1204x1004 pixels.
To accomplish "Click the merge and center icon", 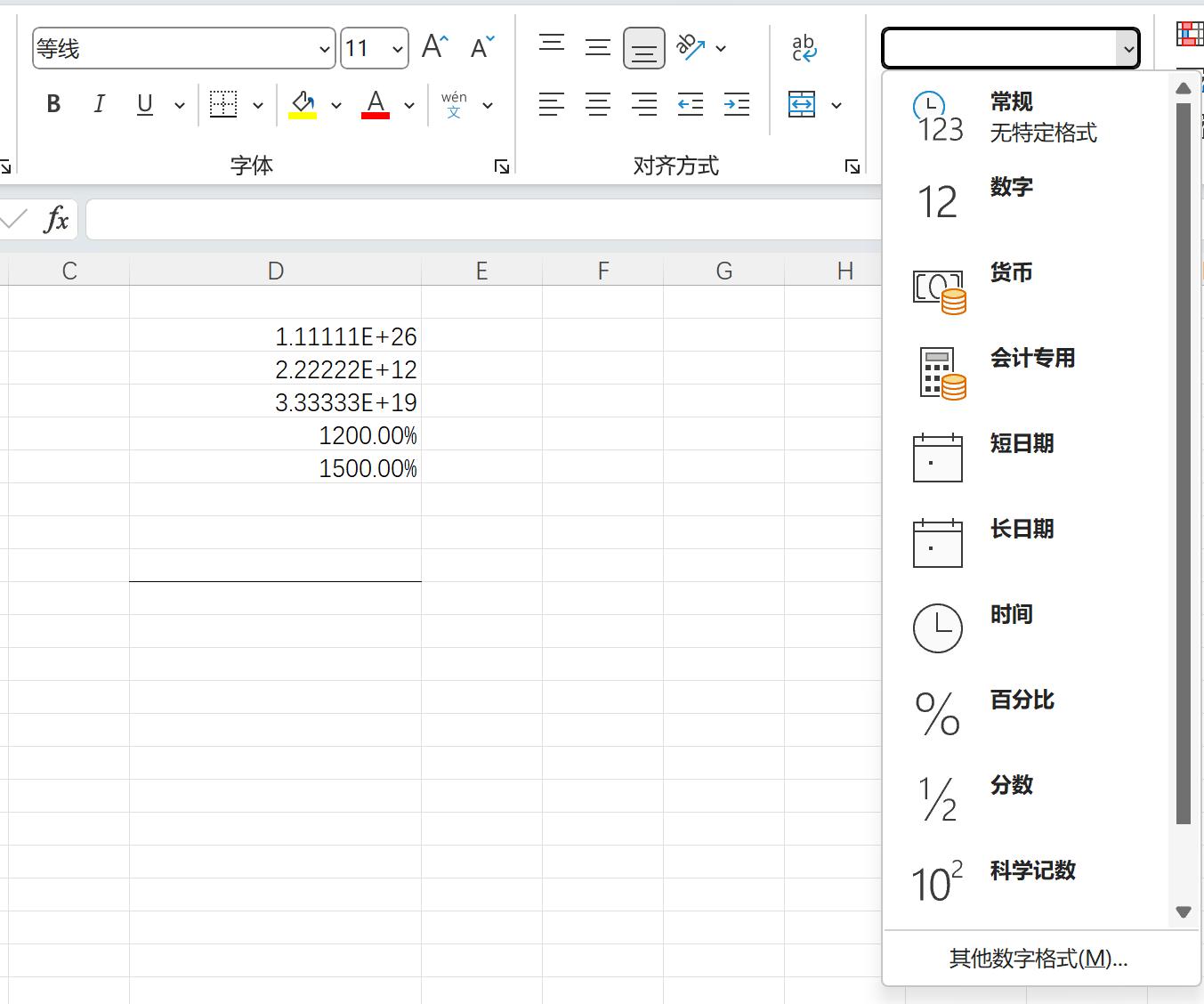I will (802, 105).
